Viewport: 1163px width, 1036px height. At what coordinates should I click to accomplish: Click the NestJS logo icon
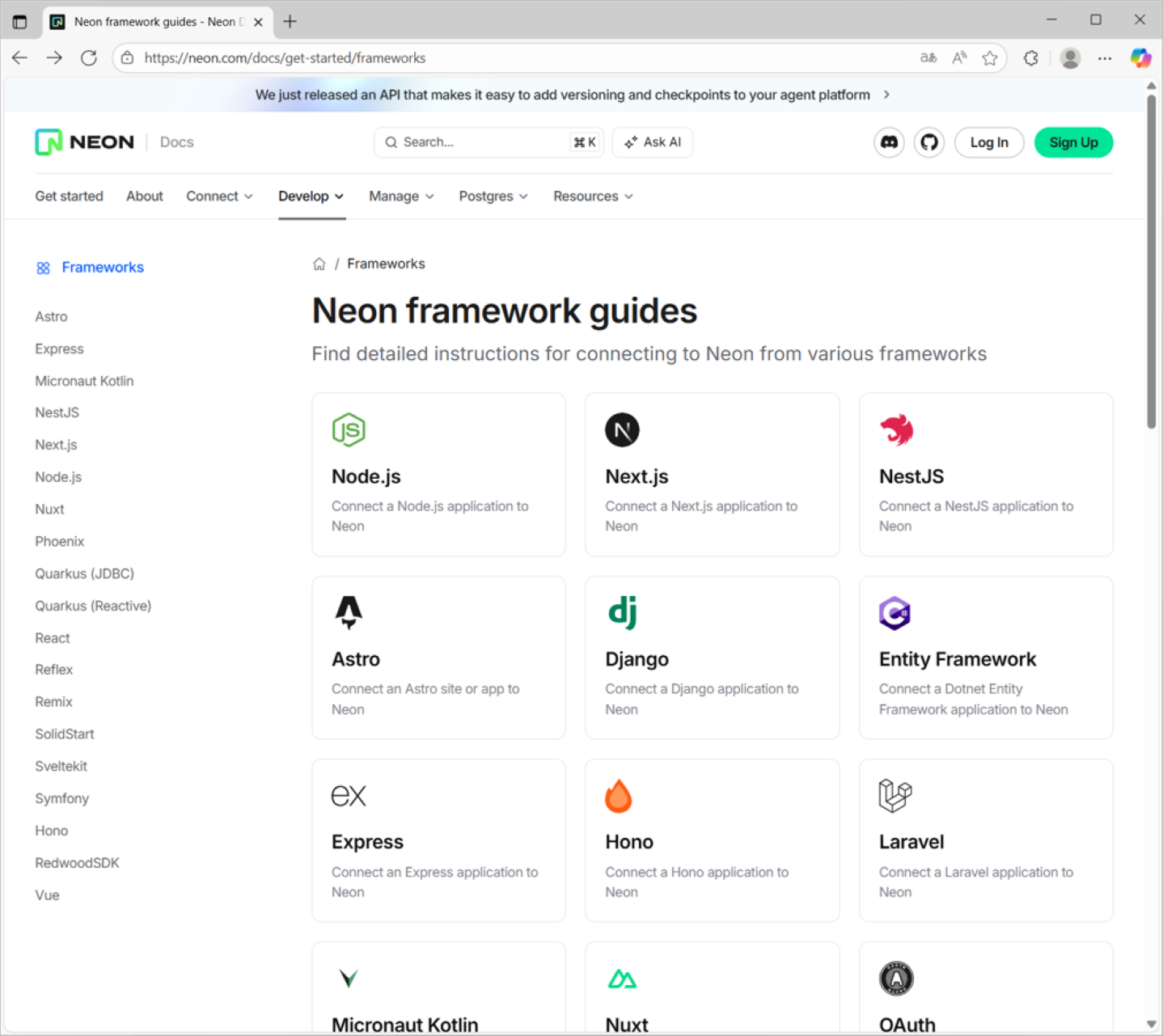896,429
